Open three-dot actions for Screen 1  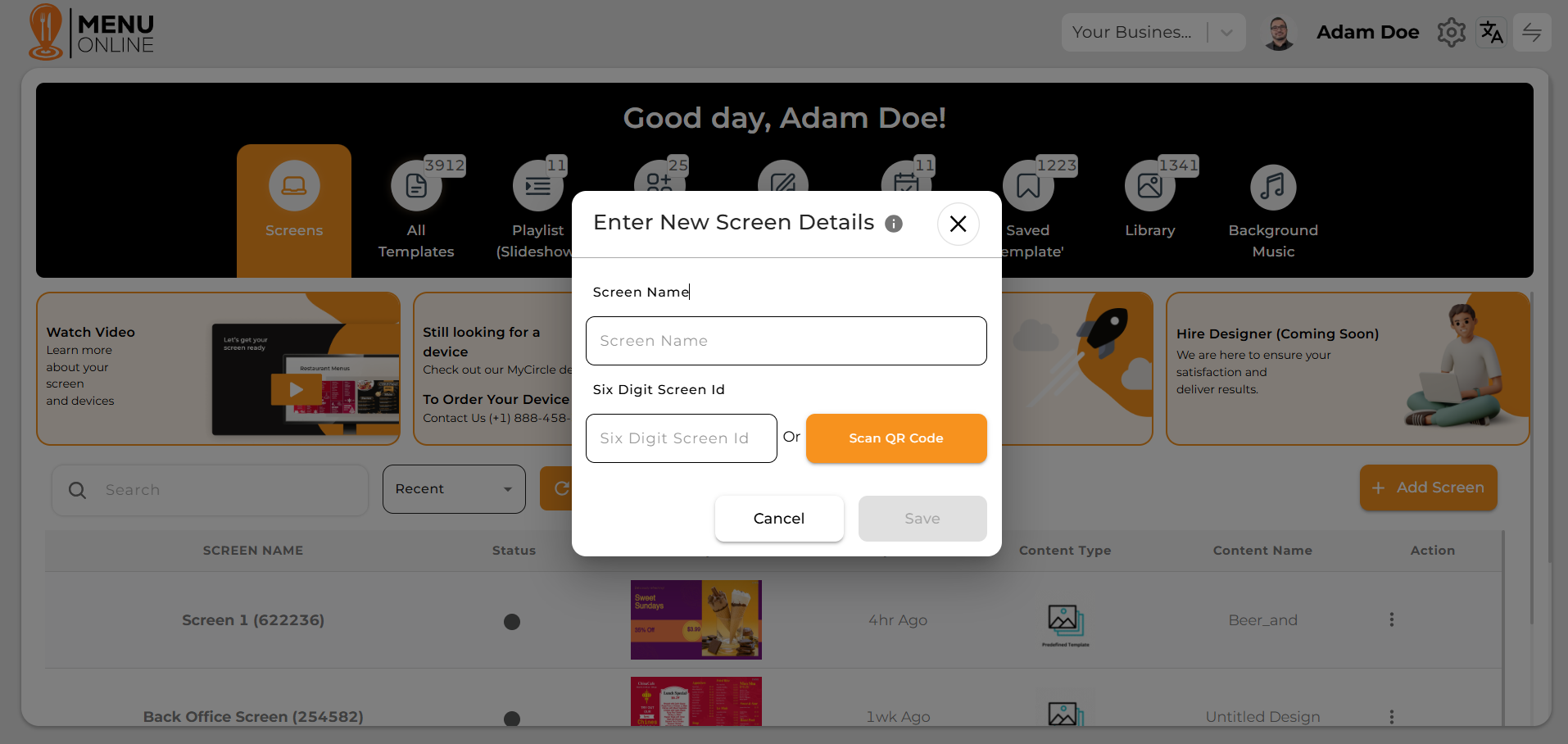[1391, 620]
